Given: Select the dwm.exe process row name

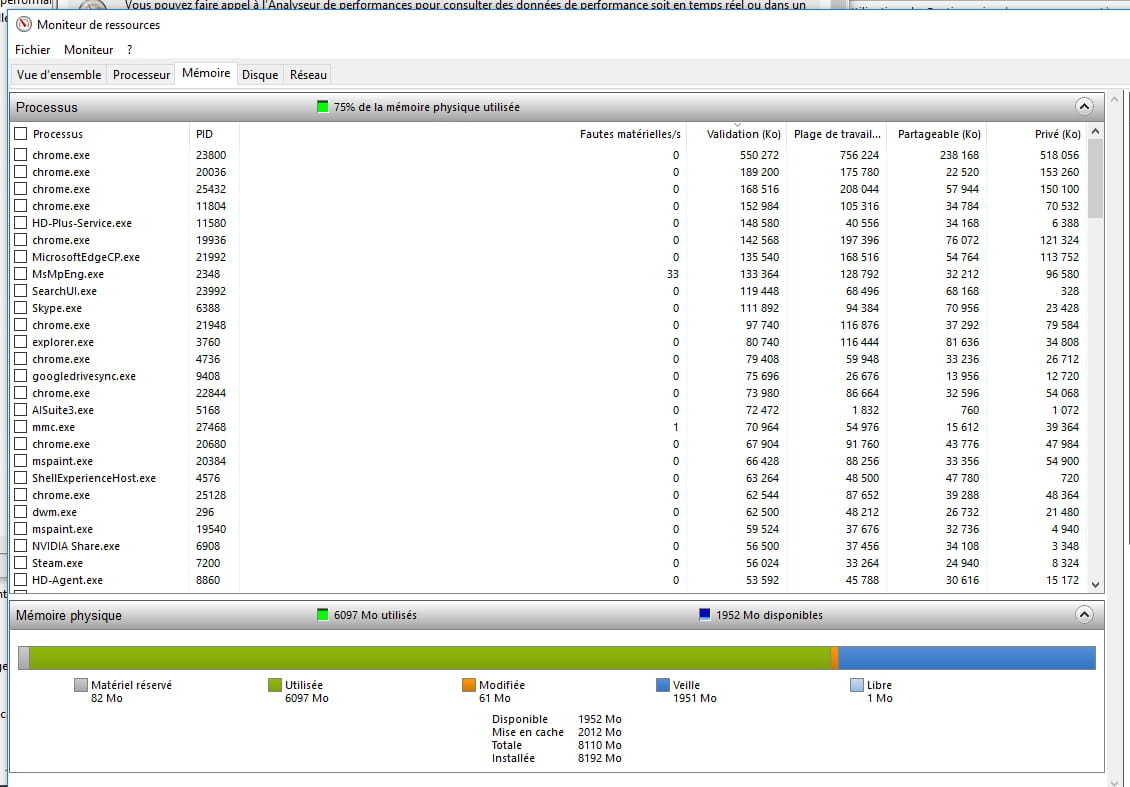Looking at the screenshot, I should coord(54,512).
